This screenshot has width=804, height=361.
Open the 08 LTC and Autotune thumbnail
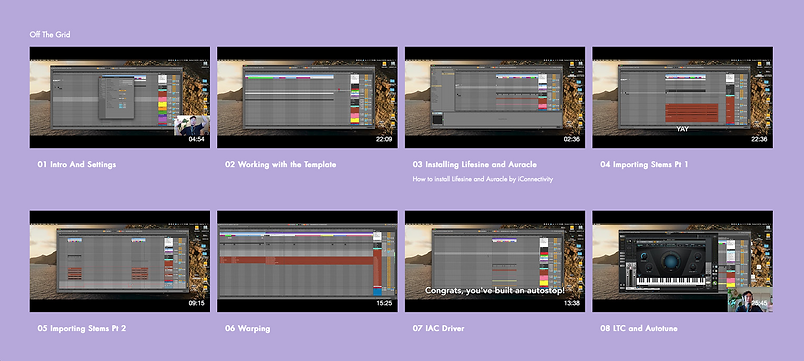(682, 261)
